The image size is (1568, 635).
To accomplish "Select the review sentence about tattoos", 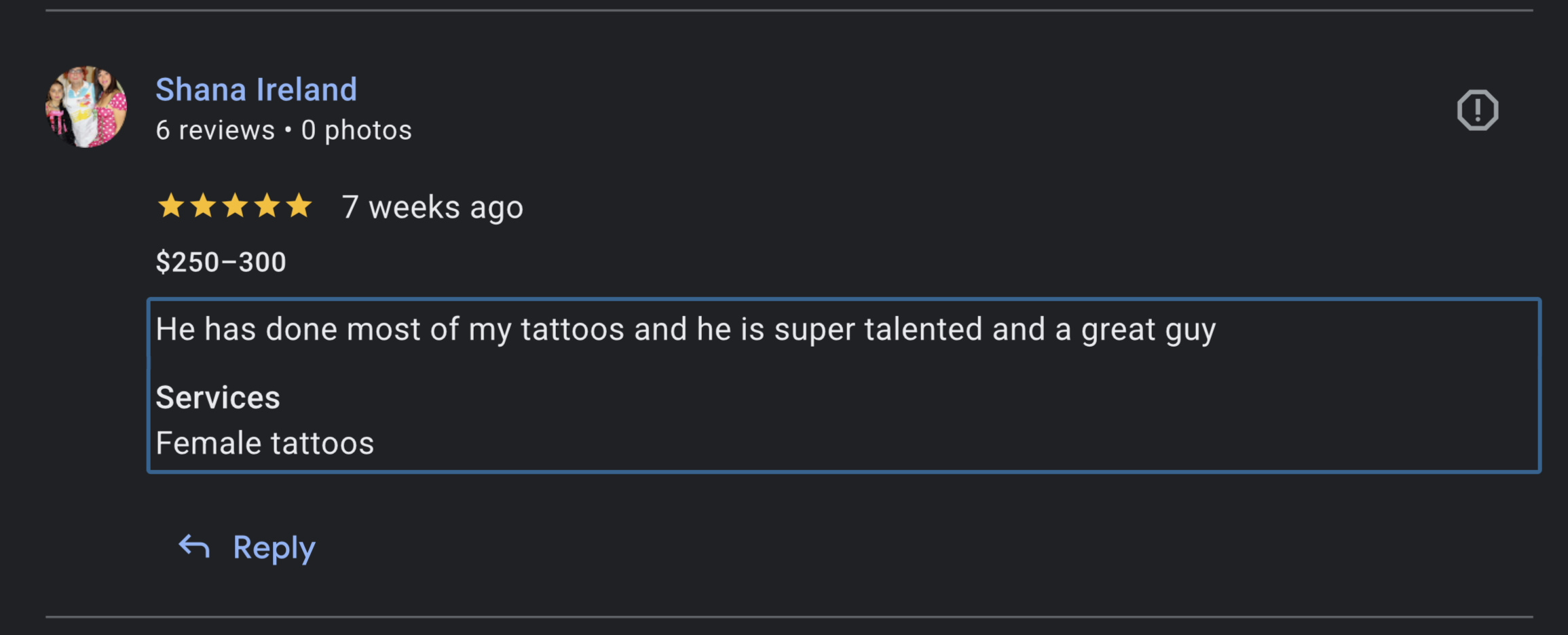I will coord(686,330).
